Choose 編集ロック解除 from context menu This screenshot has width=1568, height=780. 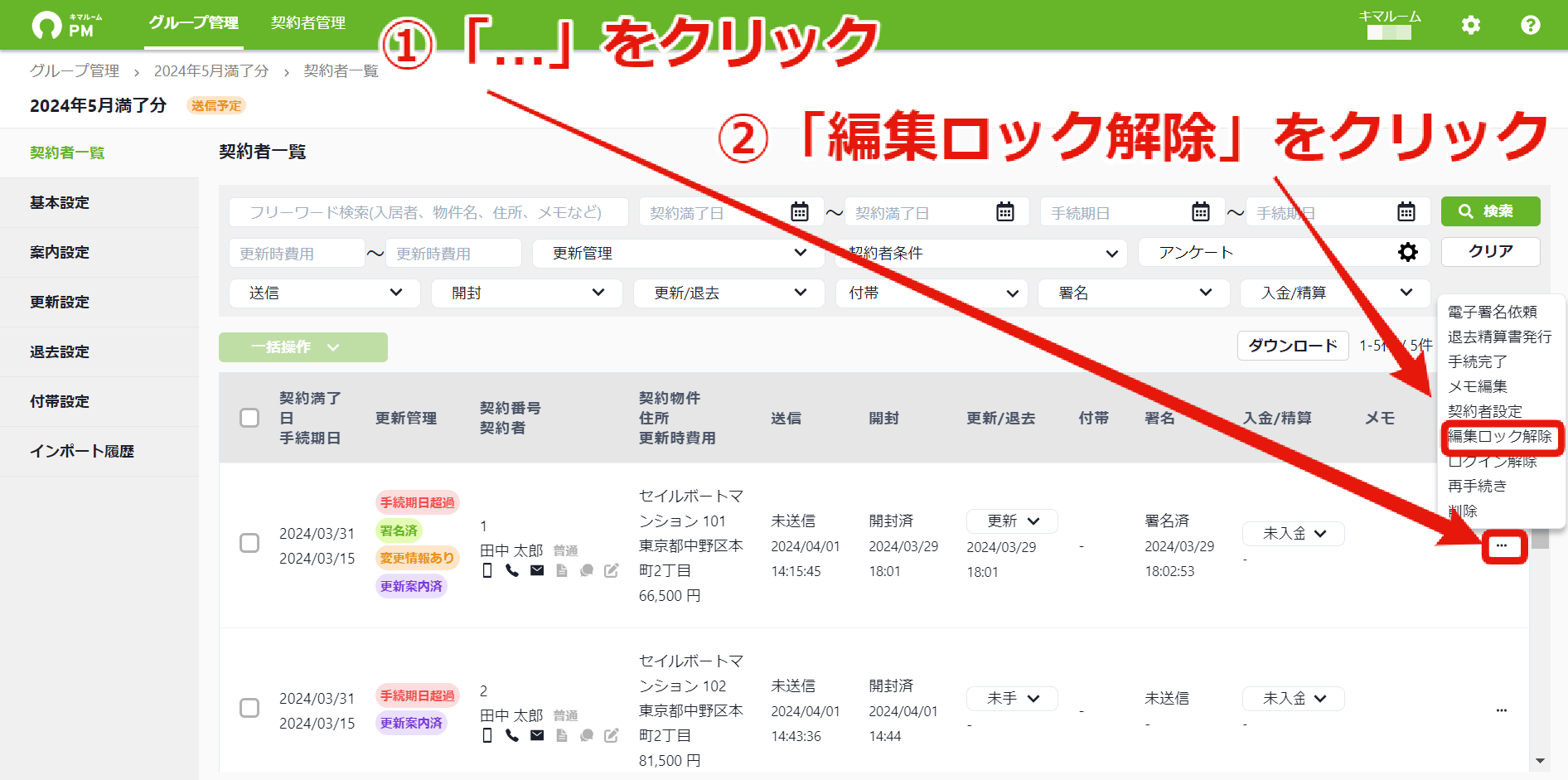[1500, 436]
